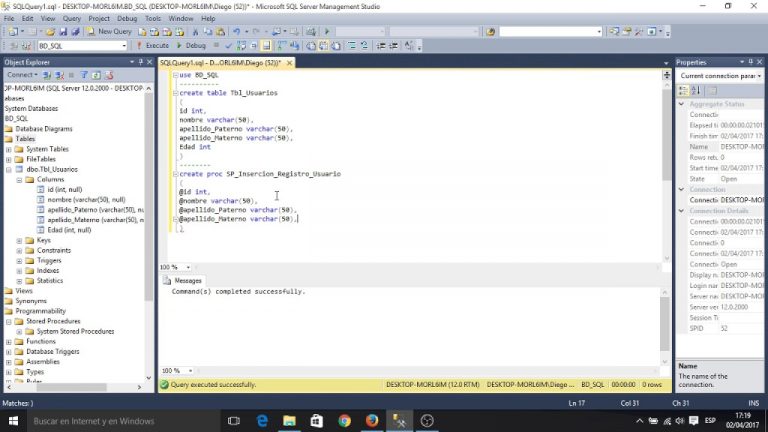Click the Refresh icon in Object Explorer
Image resolution: width=768 pixels, height=432 pixels.
coord(96,75)
